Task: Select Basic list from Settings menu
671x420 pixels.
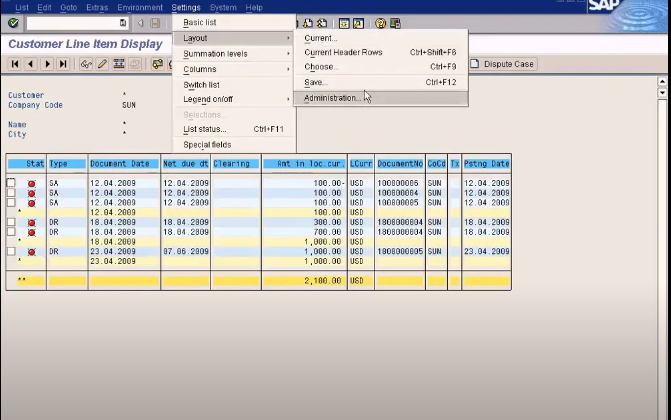Action: tap(234, 22)
